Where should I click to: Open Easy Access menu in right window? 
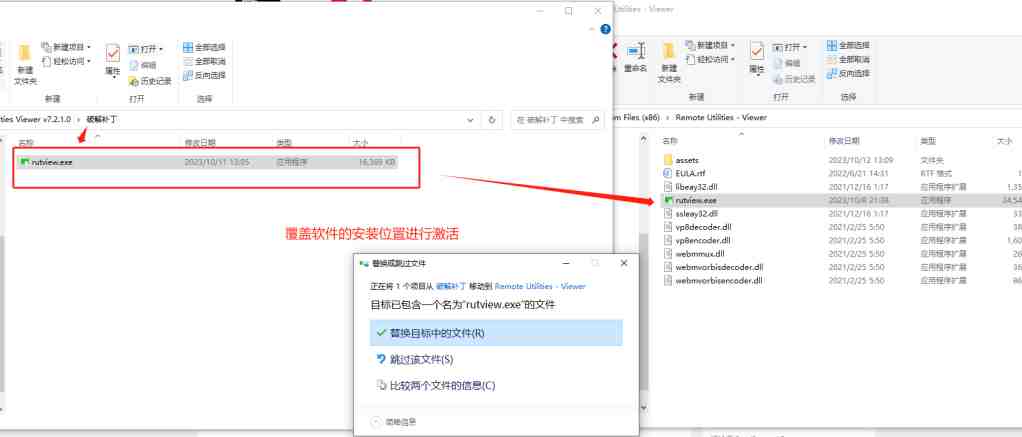(x=710, y=59)
